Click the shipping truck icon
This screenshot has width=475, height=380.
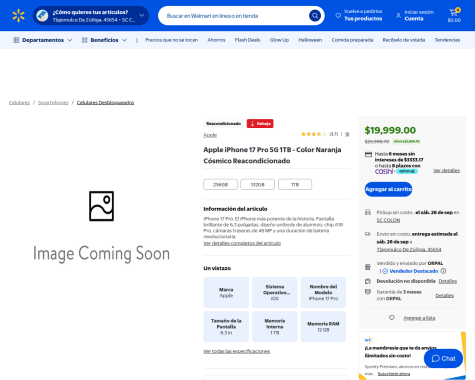pos(368,234)
